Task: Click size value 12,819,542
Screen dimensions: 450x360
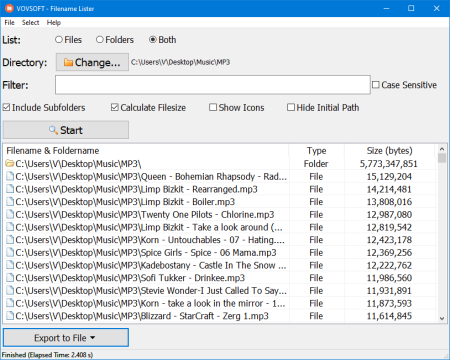Action: (389, 227)
